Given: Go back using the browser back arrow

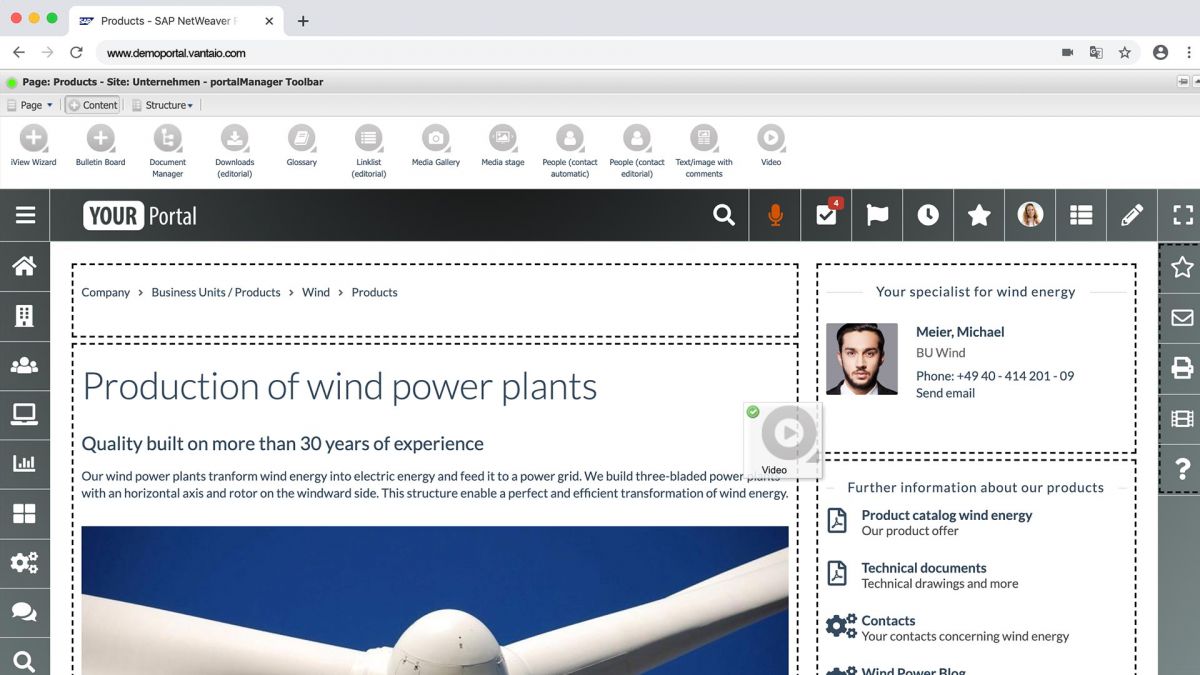Looking at the screenshot, I should (x=19, y=52).
